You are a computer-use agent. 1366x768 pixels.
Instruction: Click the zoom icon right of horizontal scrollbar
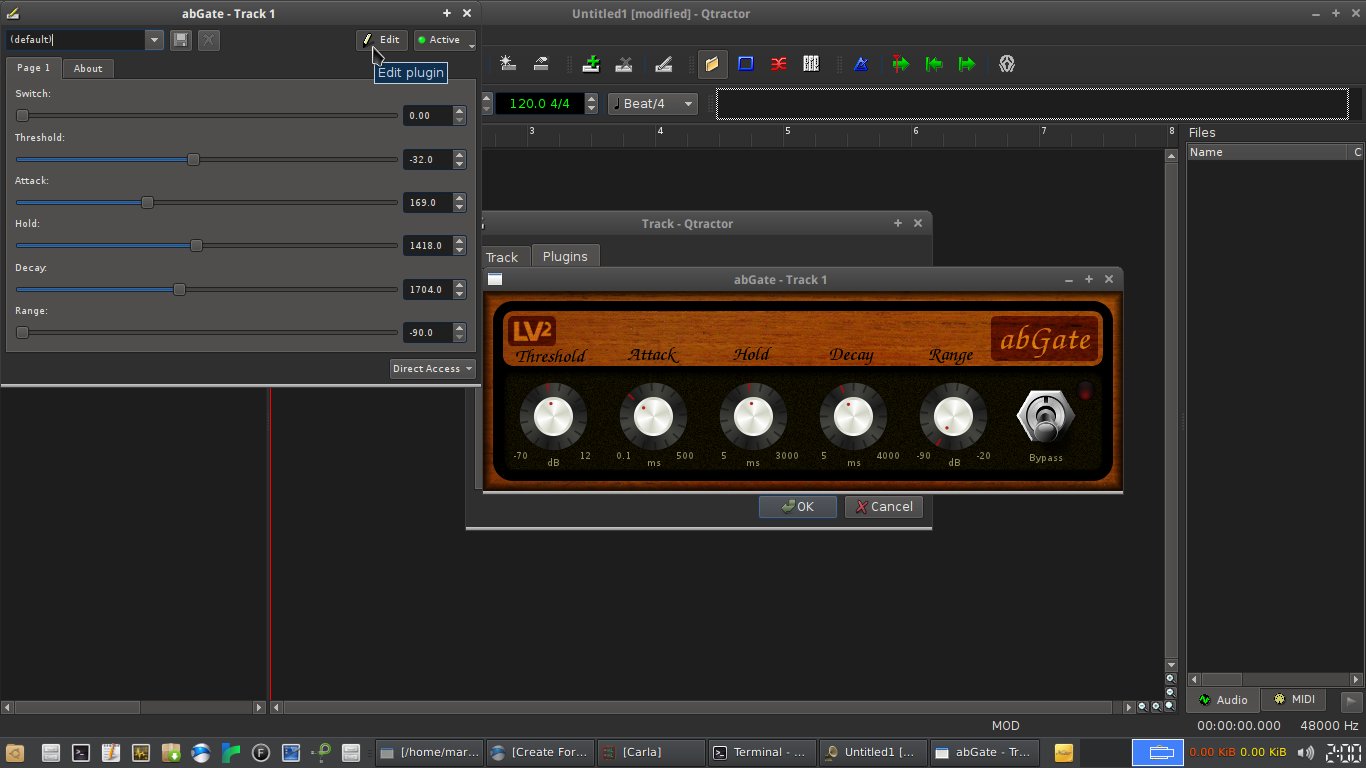pyautogui.click(x=1143, y=707)
